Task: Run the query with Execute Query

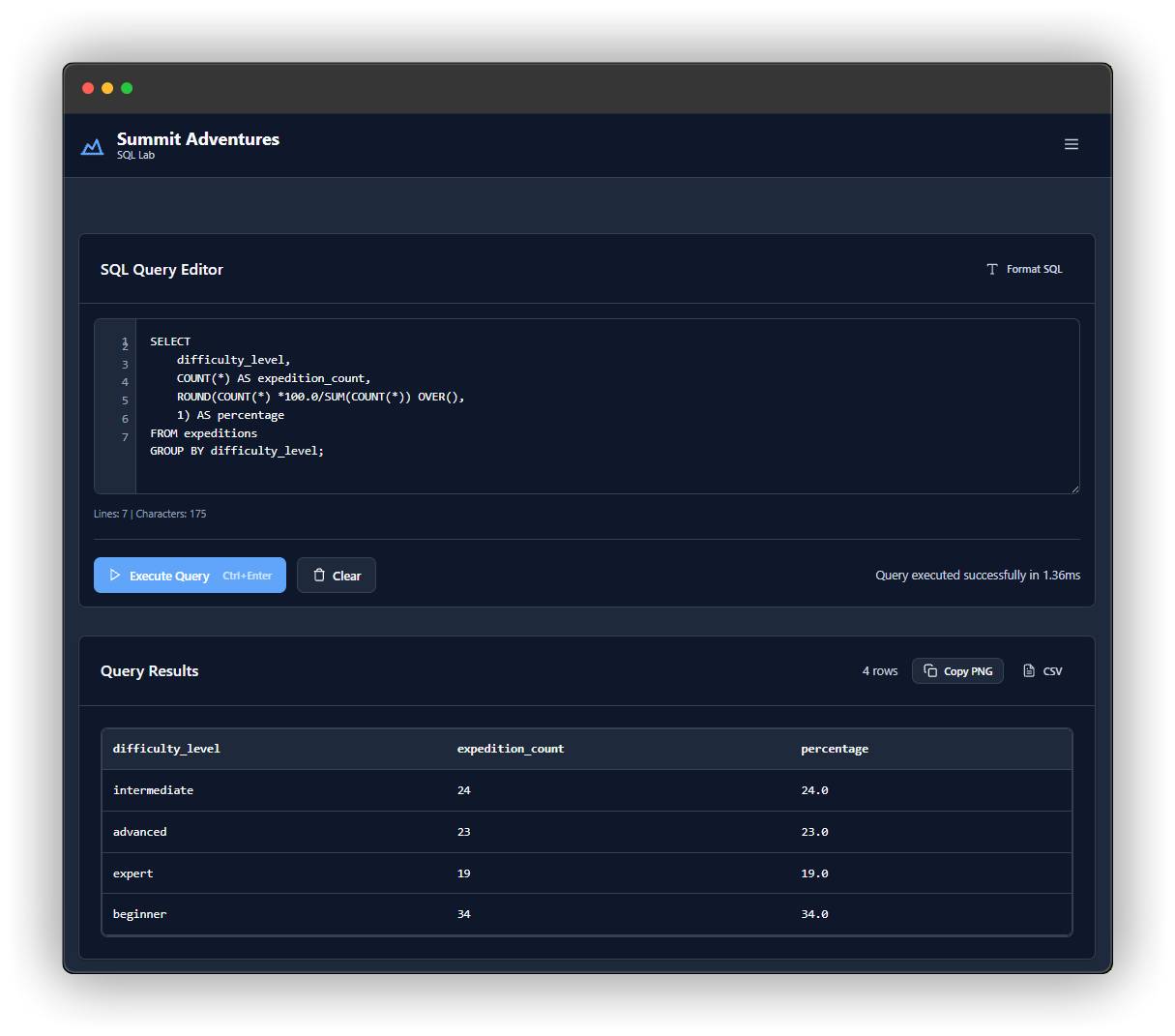Action: tap(190, 576)
